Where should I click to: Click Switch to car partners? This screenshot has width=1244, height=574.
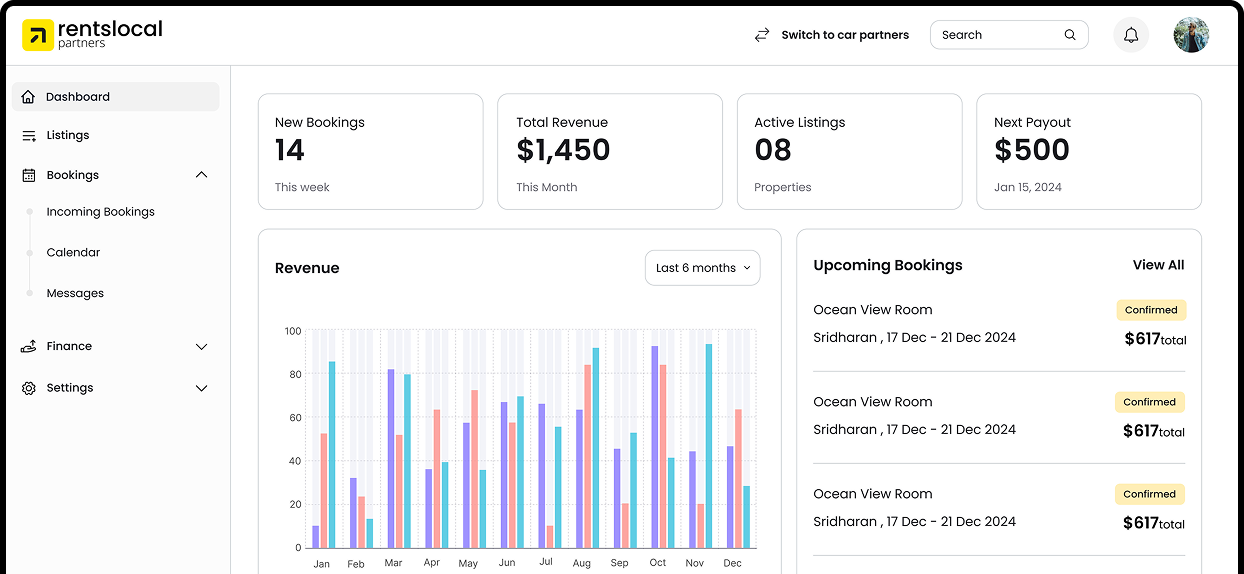pyautogui.click(x=844, y=35)
